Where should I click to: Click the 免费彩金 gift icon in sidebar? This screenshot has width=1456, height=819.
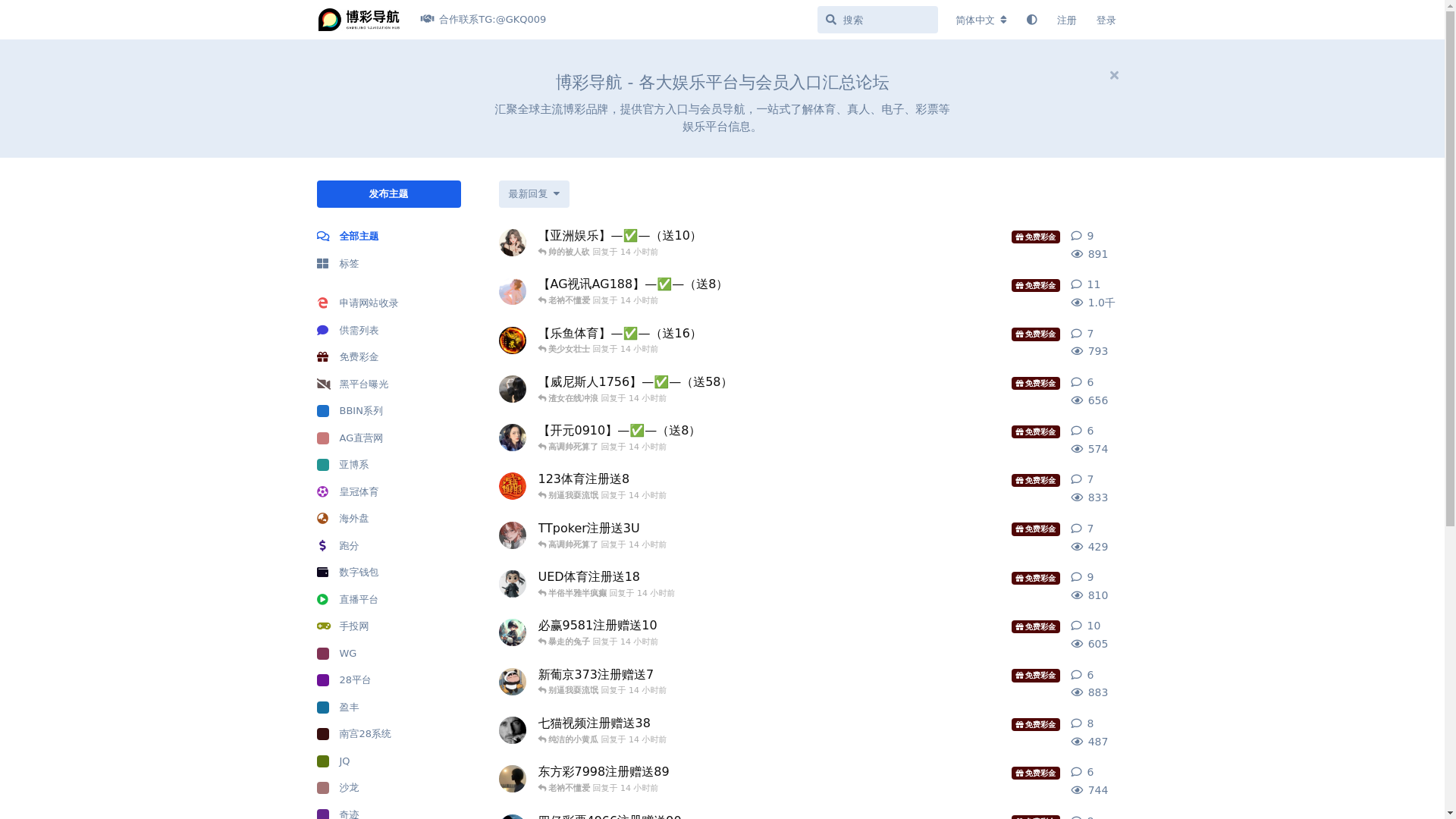[323, 357]
